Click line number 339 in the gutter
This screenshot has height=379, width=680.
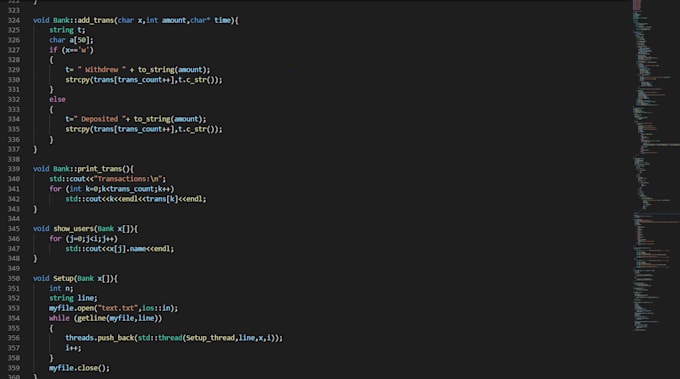click(x=14, y=169)
